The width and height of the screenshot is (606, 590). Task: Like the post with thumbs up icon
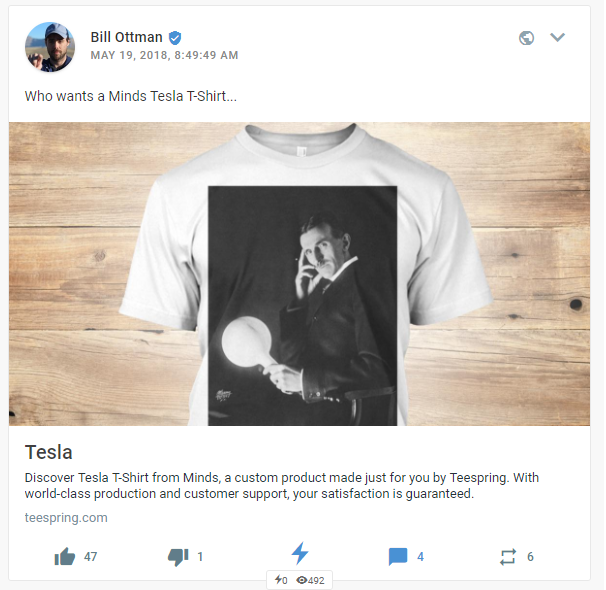pos(65,556)
